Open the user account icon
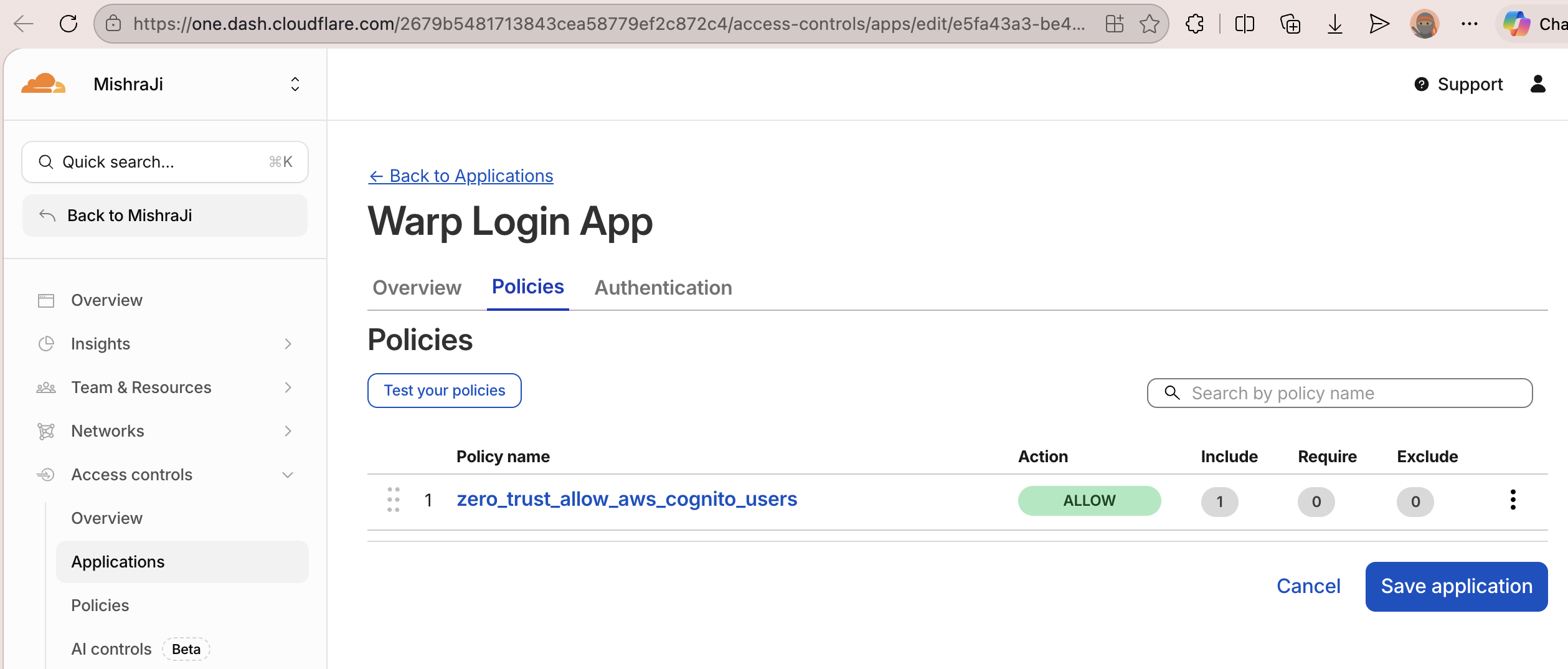Viewport: 1568px width, 669px height. pos(1538,84)
